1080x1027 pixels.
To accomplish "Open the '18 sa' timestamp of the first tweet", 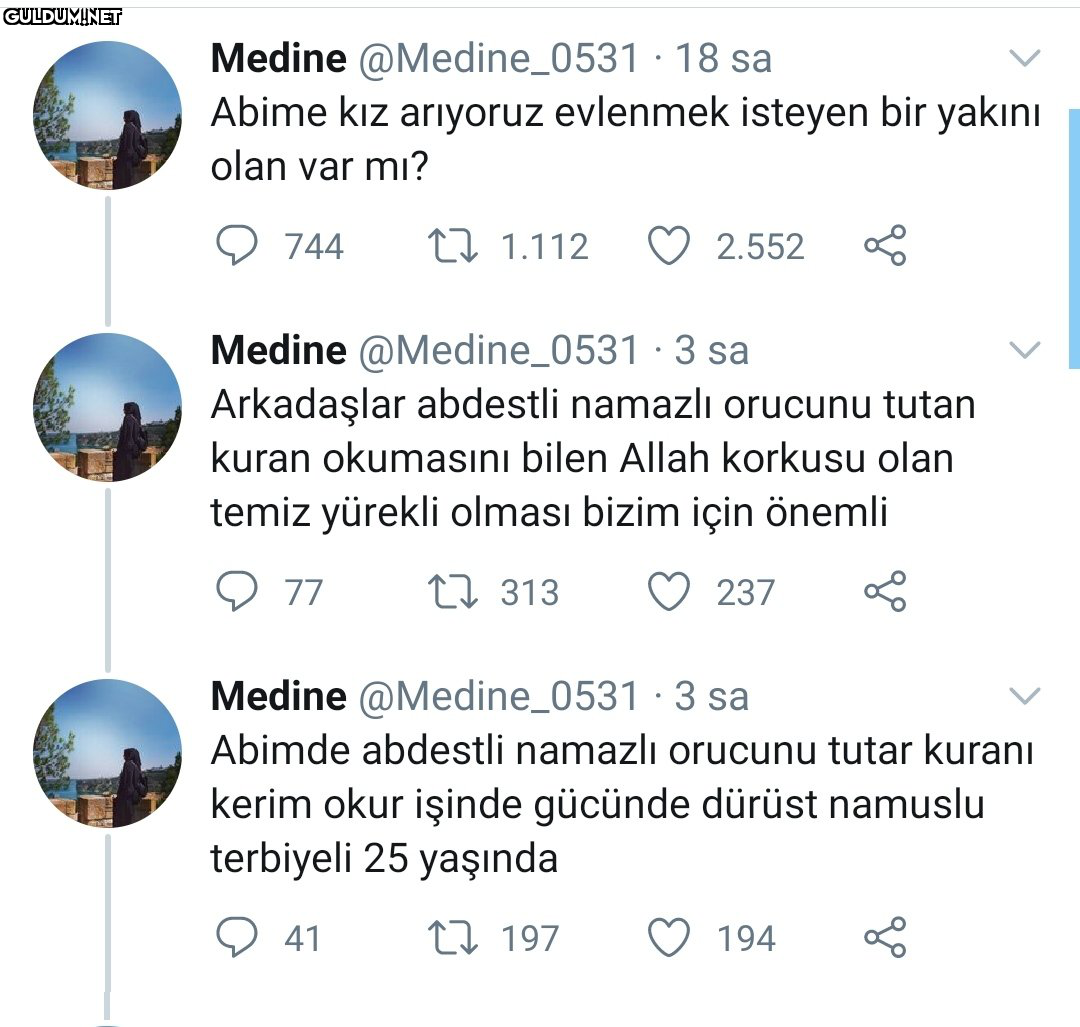I will click(724, 58).
